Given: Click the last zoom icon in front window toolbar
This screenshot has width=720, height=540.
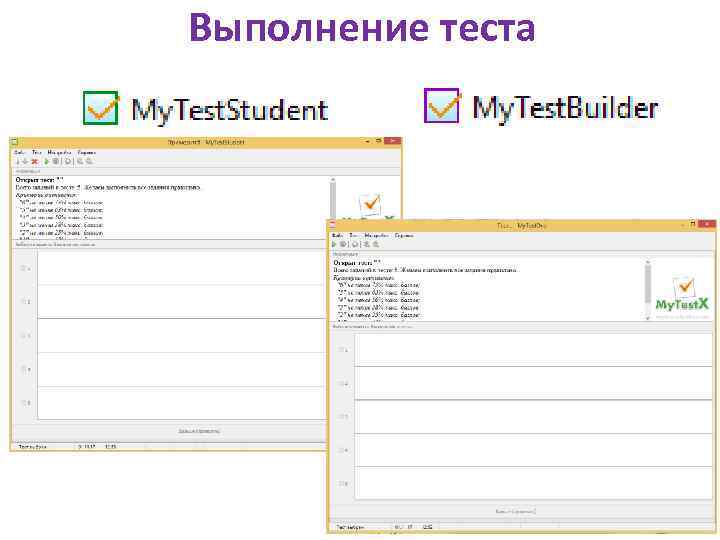Looking at the screenshot, I should 375,244.
